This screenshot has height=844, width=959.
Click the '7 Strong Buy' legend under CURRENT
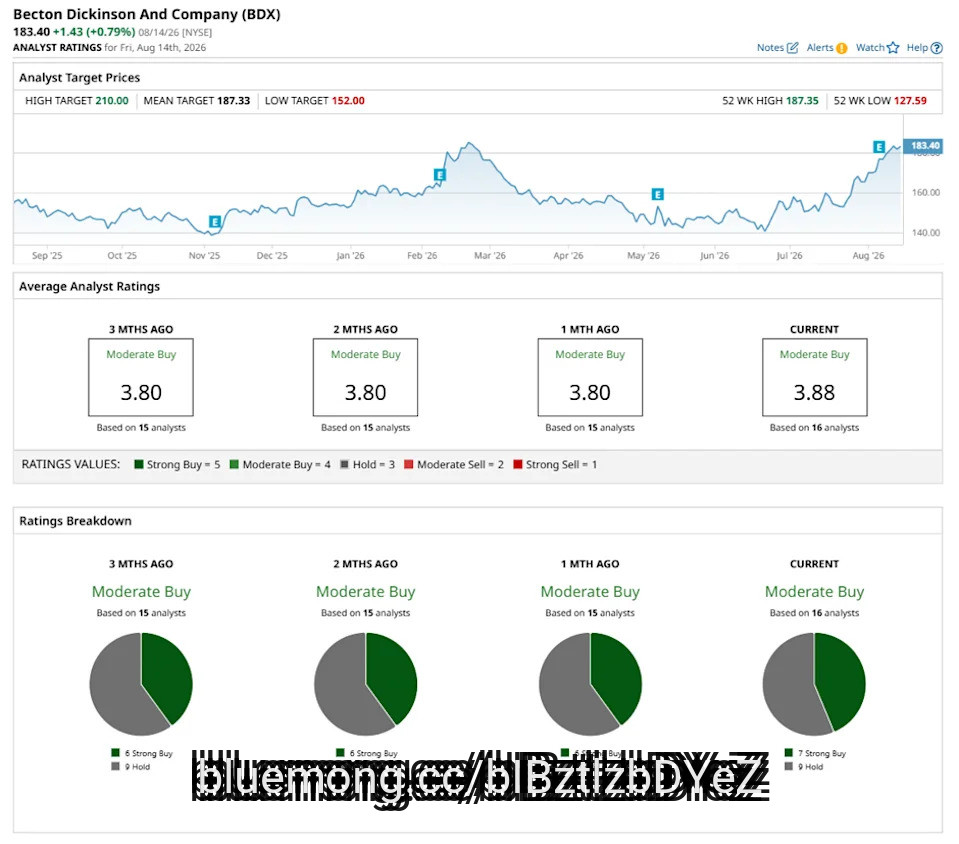[815, 753]
